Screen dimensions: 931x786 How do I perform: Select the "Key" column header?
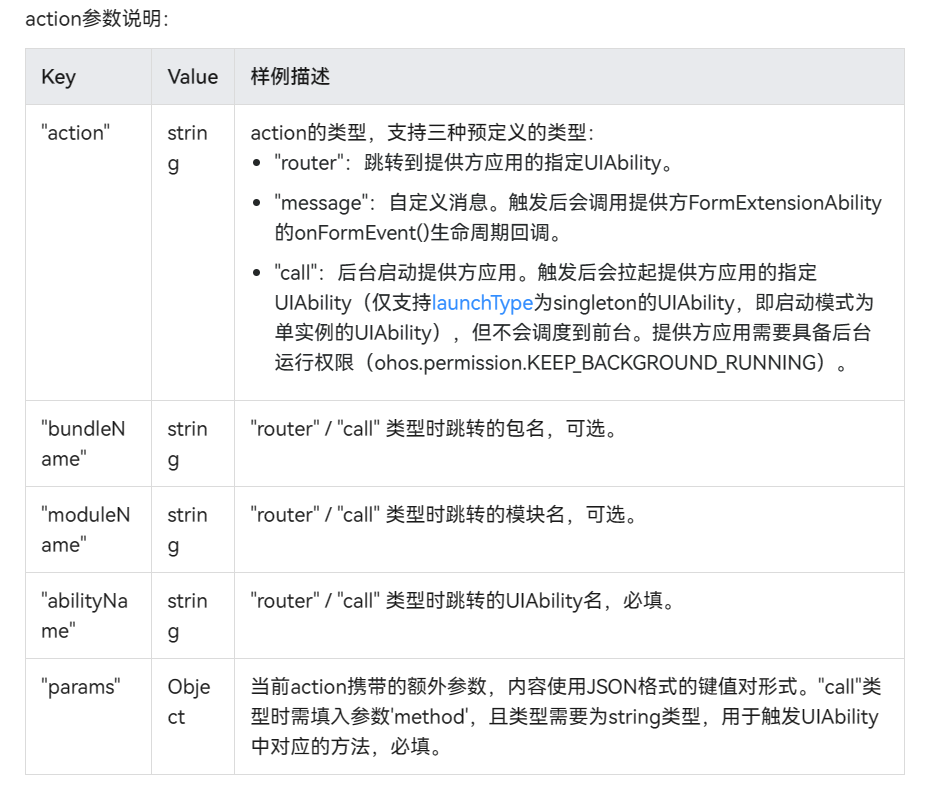[58, 77]
